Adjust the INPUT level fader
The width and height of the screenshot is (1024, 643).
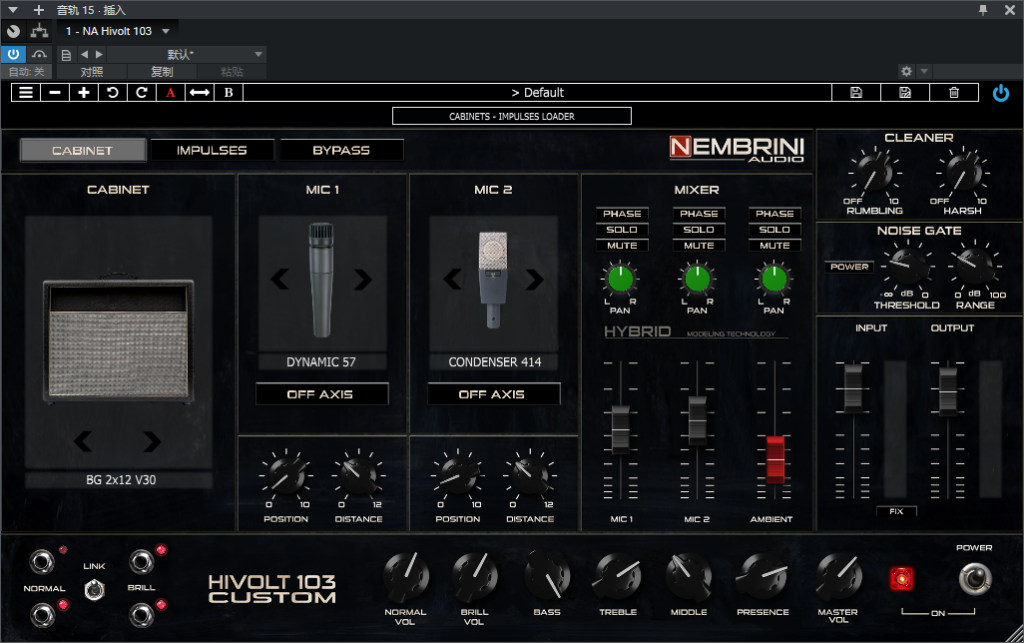click(853, 388)
